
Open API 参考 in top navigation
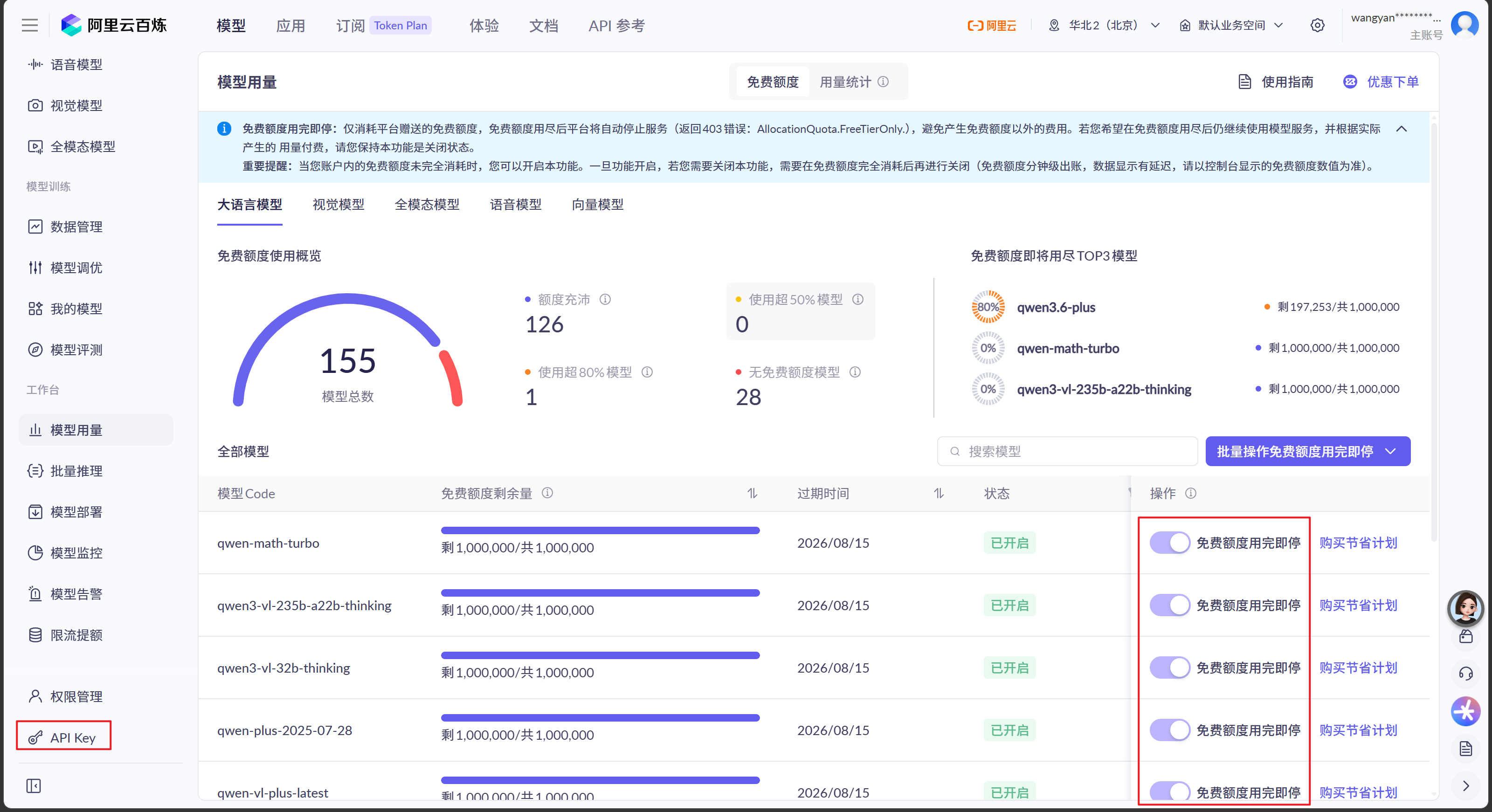click(x=616, y=26)
